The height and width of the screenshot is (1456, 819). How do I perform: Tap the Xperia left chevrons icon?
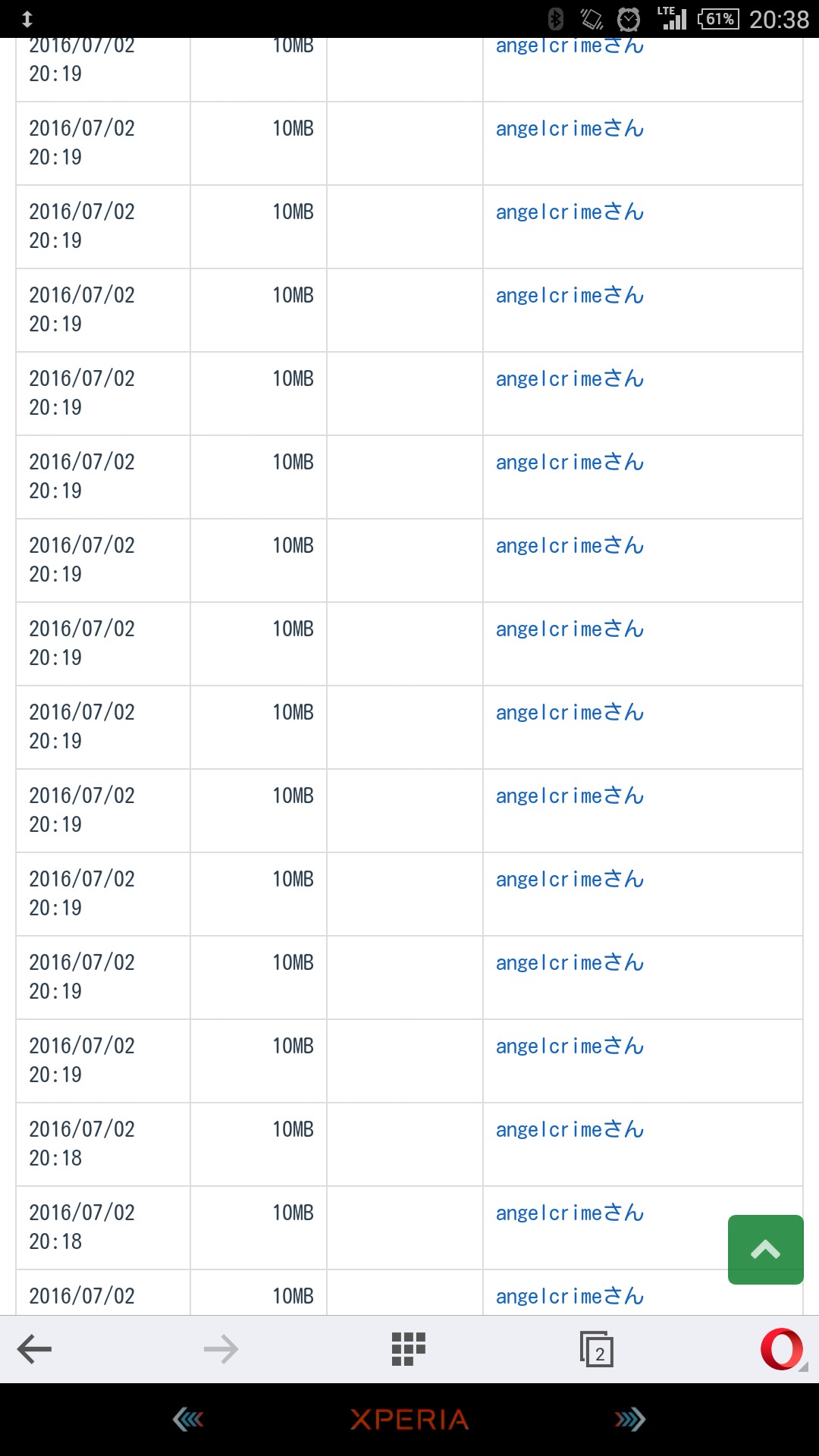click(188, 1419)
